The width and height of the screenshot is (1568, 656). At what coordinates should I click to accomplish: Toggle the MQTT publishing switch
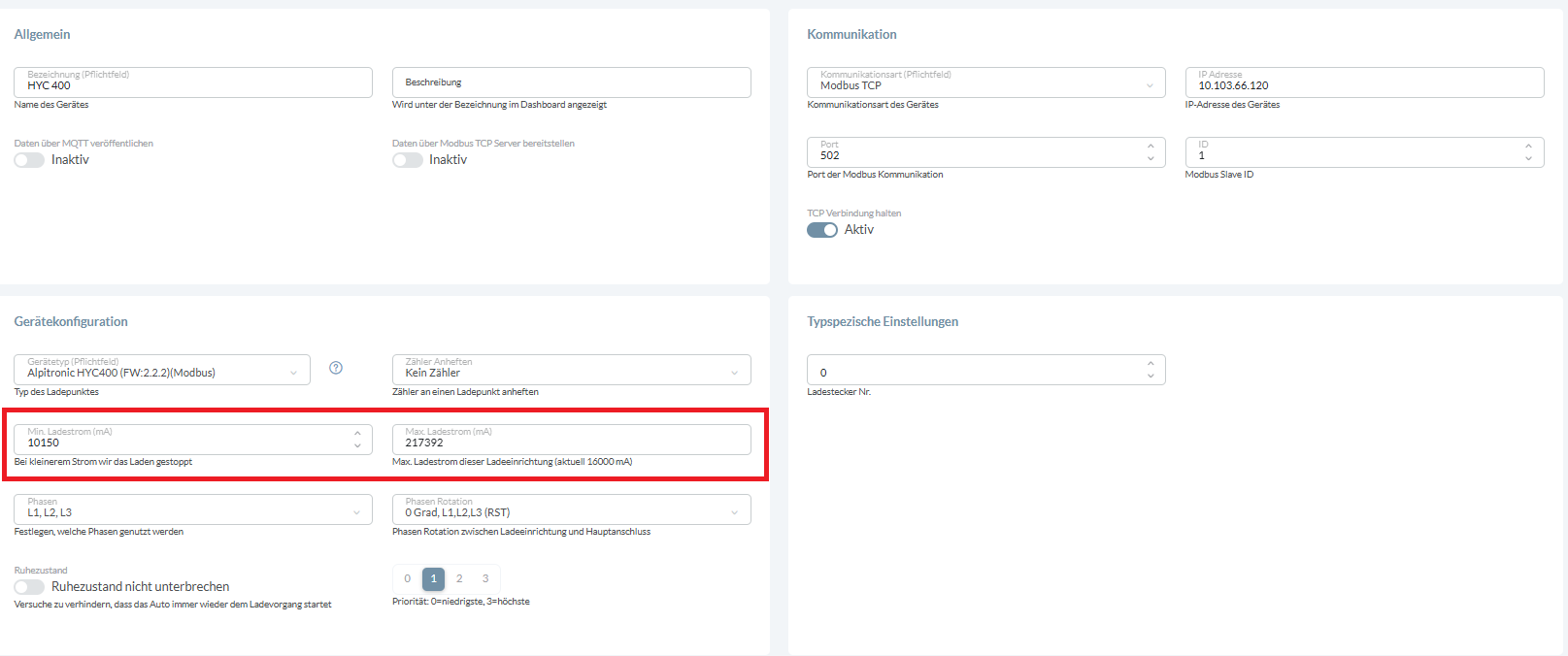tap(29, 160)
